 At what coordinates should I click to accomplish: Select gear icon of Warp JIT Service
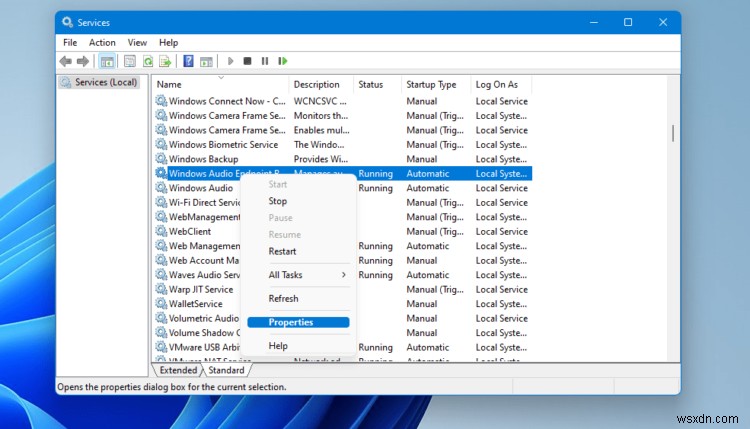click(161, 289)
